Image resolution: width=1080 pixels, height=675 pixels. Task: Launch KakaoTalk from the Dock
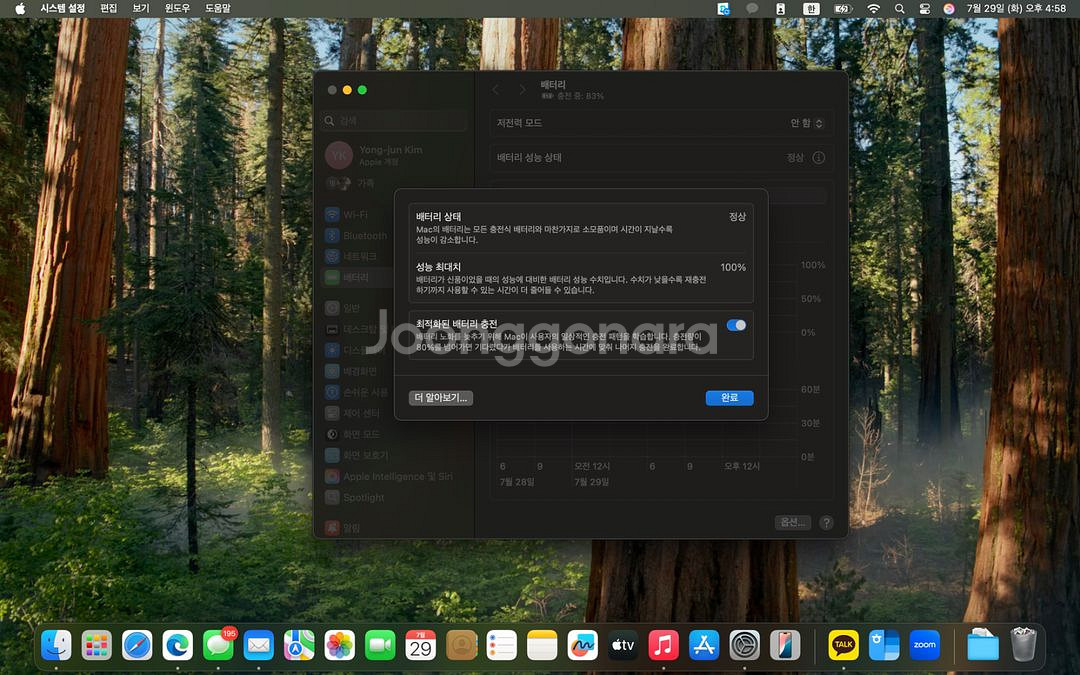coord(844,645)
